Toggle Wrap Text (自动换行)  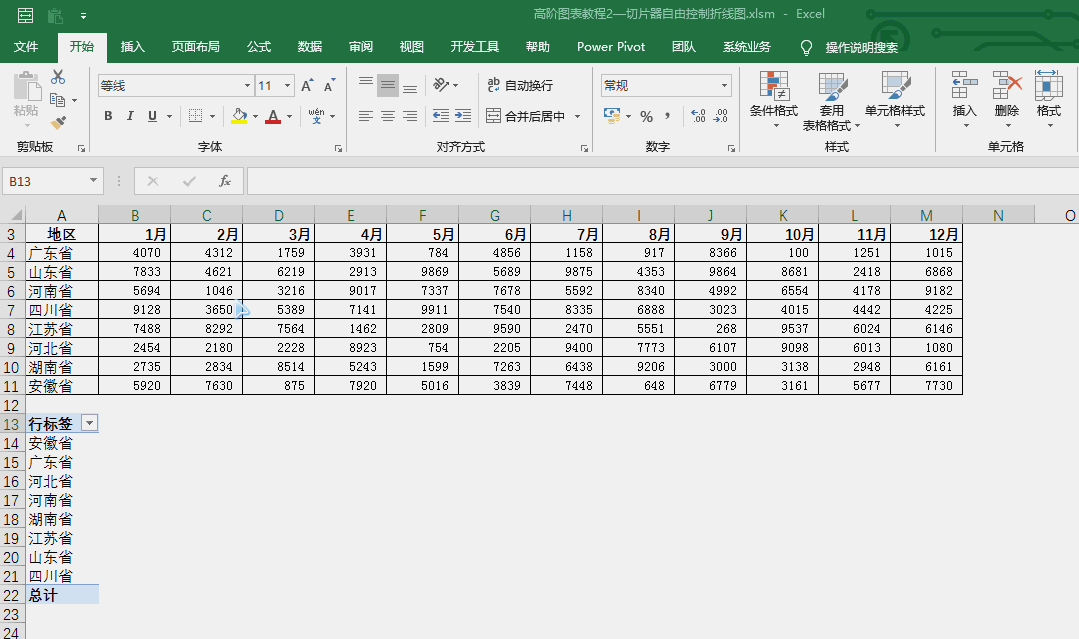tap(520, 85)
